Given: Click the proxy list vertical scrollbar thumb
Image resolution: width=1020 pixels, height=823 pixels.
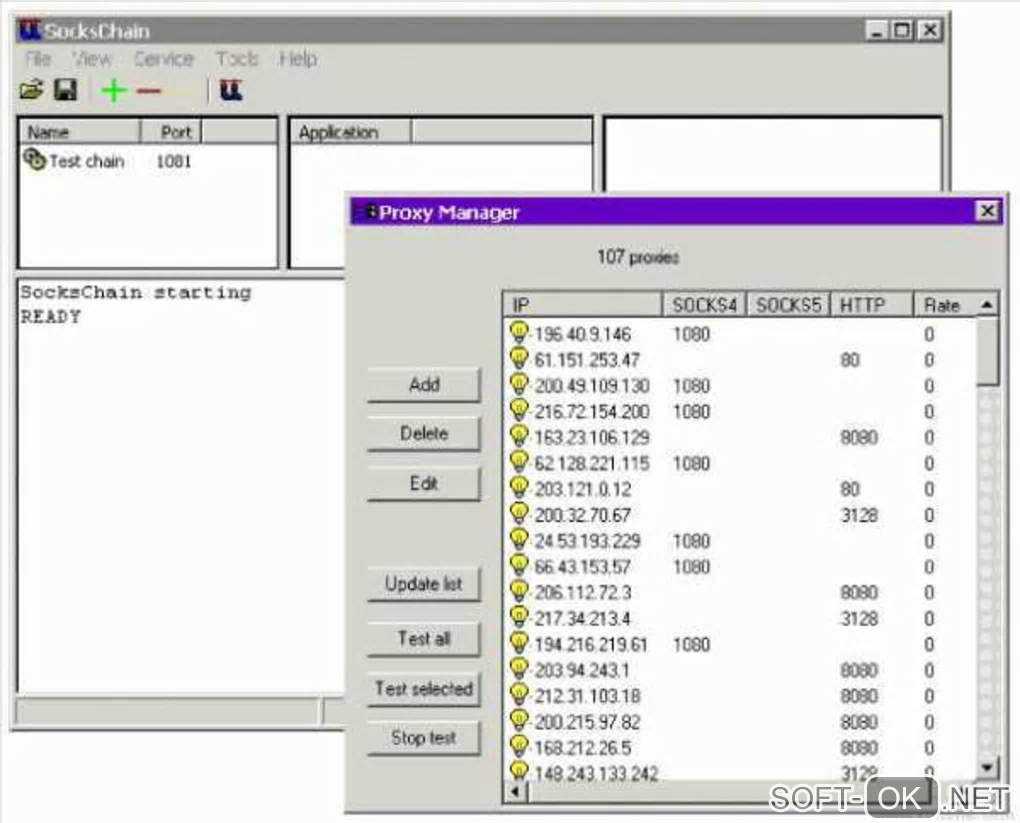Looking at the screenshot, I should click(987, 351).
